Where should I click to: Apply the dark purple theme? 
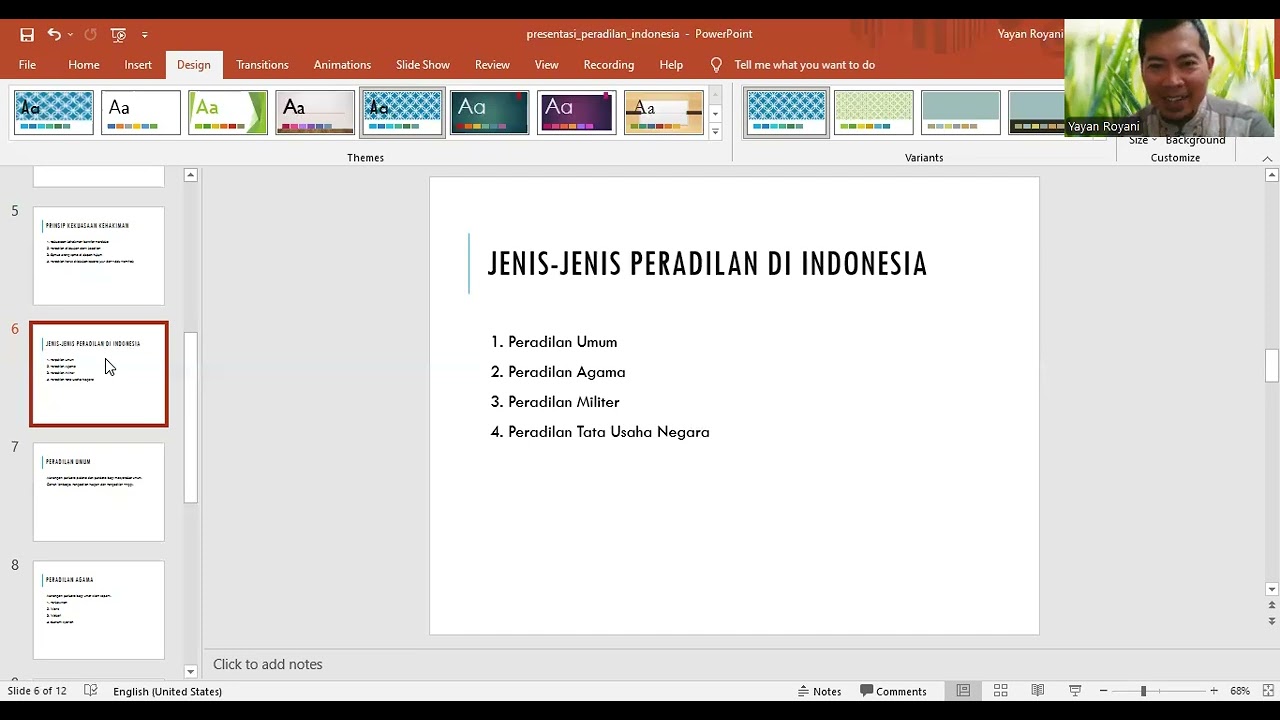(x=576, y=112)
